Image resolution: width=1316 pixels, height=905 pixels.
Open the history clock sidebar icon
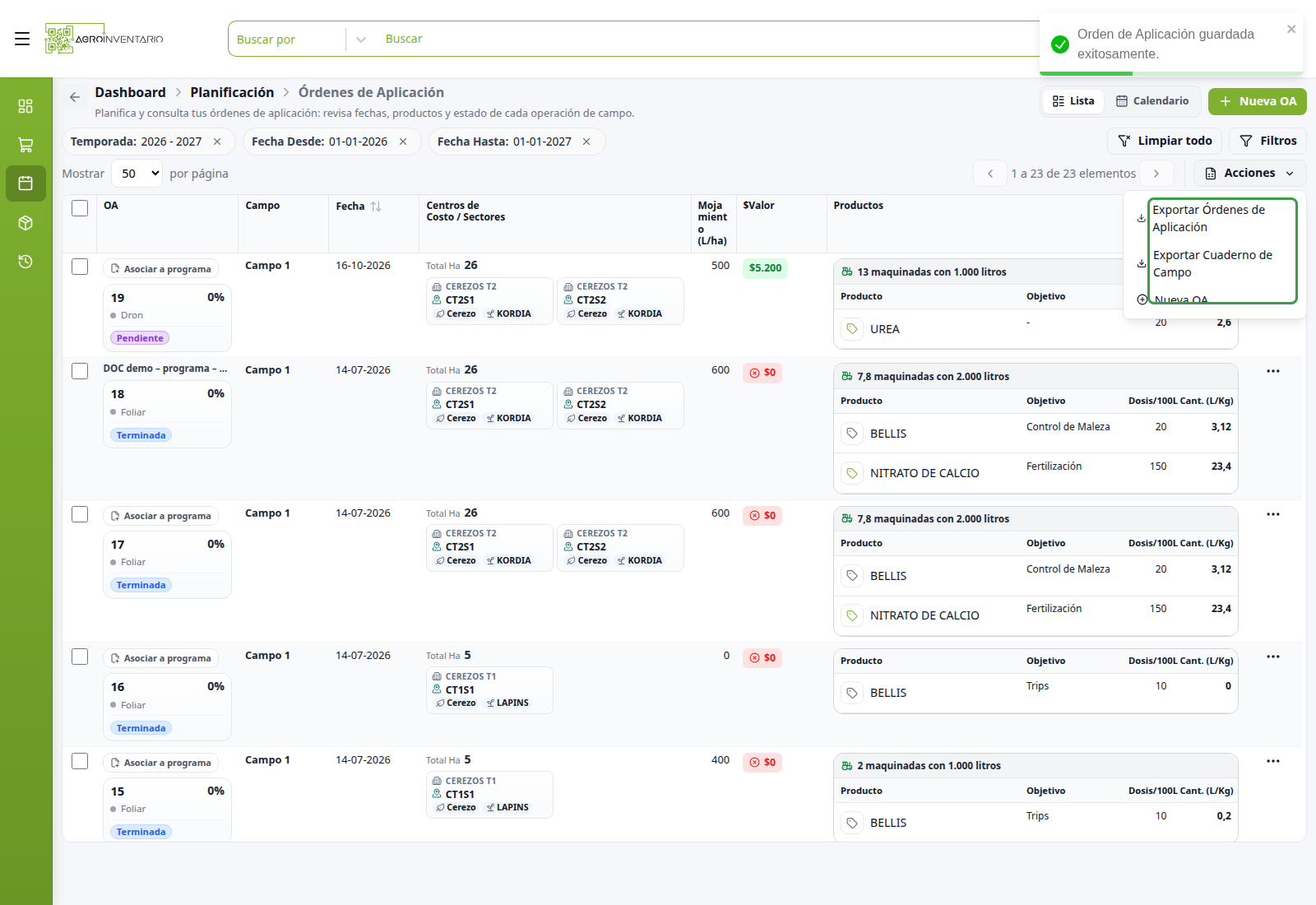25,262
